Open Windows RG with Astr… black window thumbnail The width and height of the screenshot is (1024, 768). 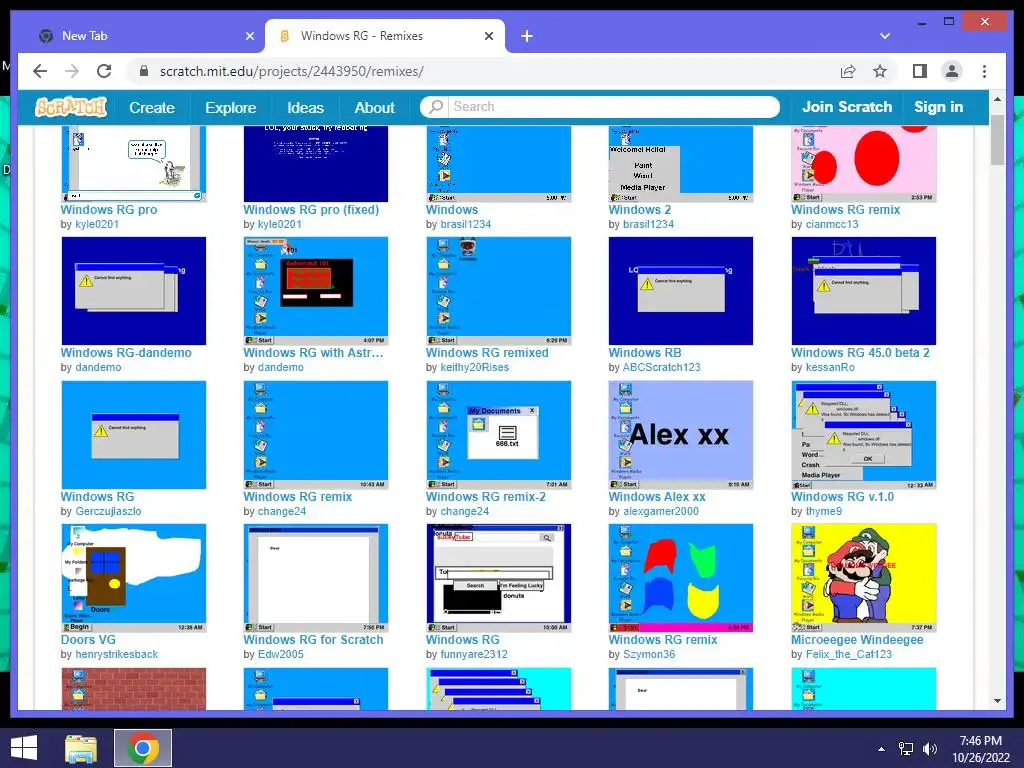pos(315,291)
